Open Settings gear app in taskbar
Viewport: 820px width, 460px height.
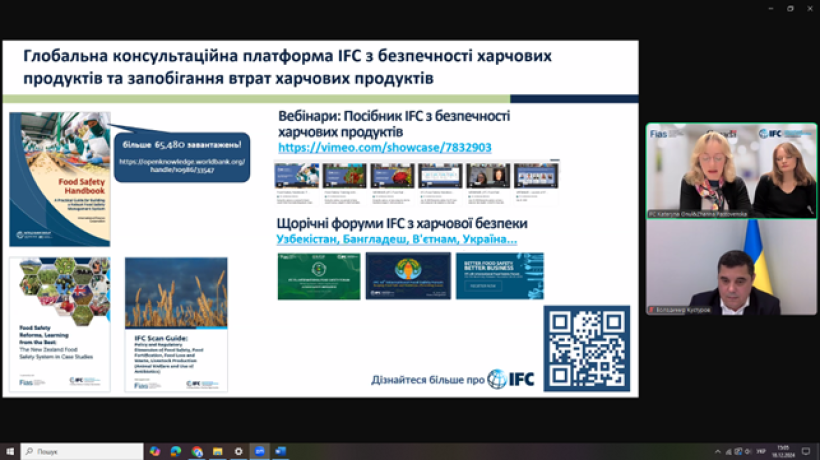(238, 451)
